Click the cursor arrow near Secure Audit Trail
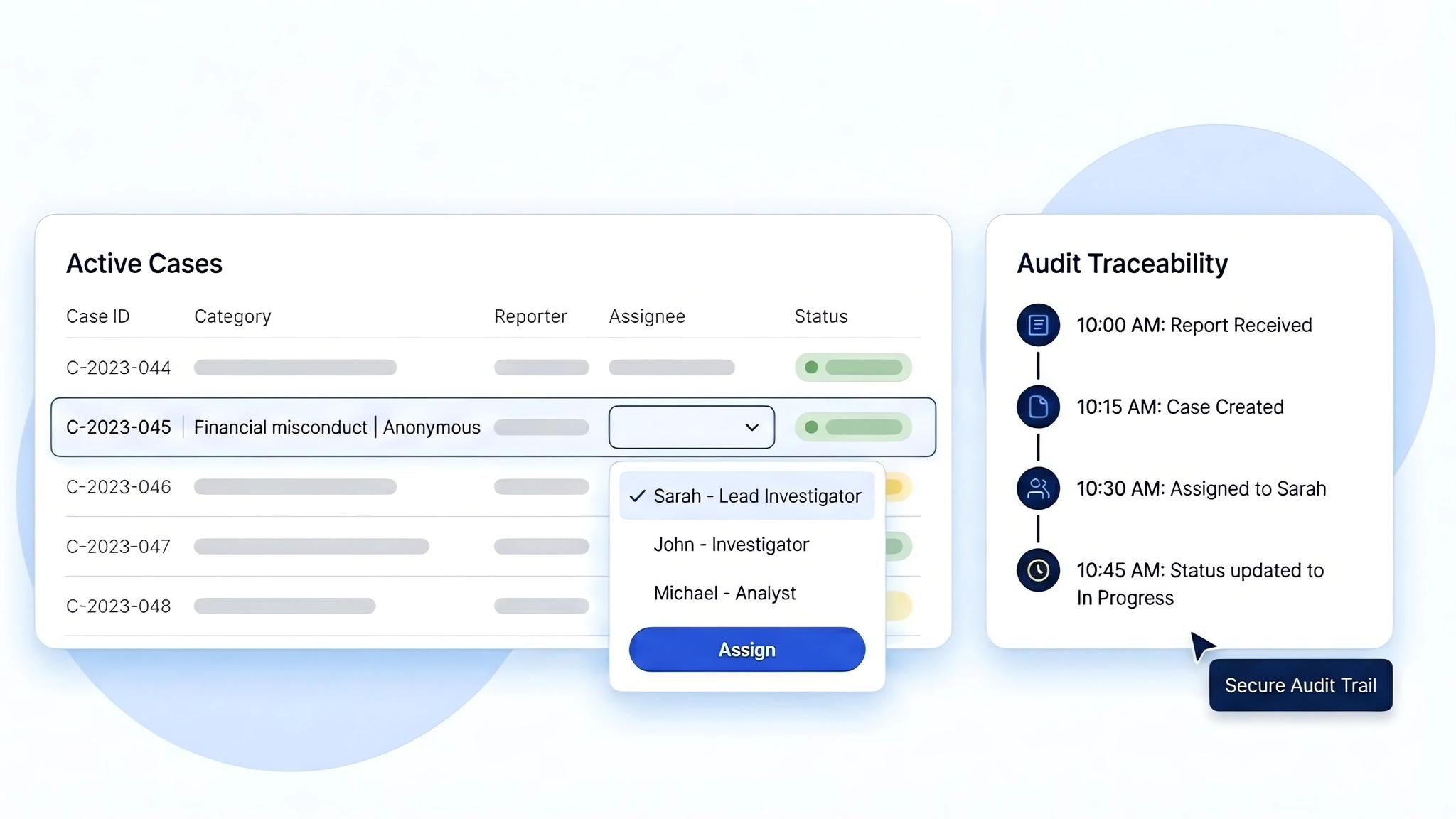This screenshot has height=819, width=1456. [x=1203, y=646]
